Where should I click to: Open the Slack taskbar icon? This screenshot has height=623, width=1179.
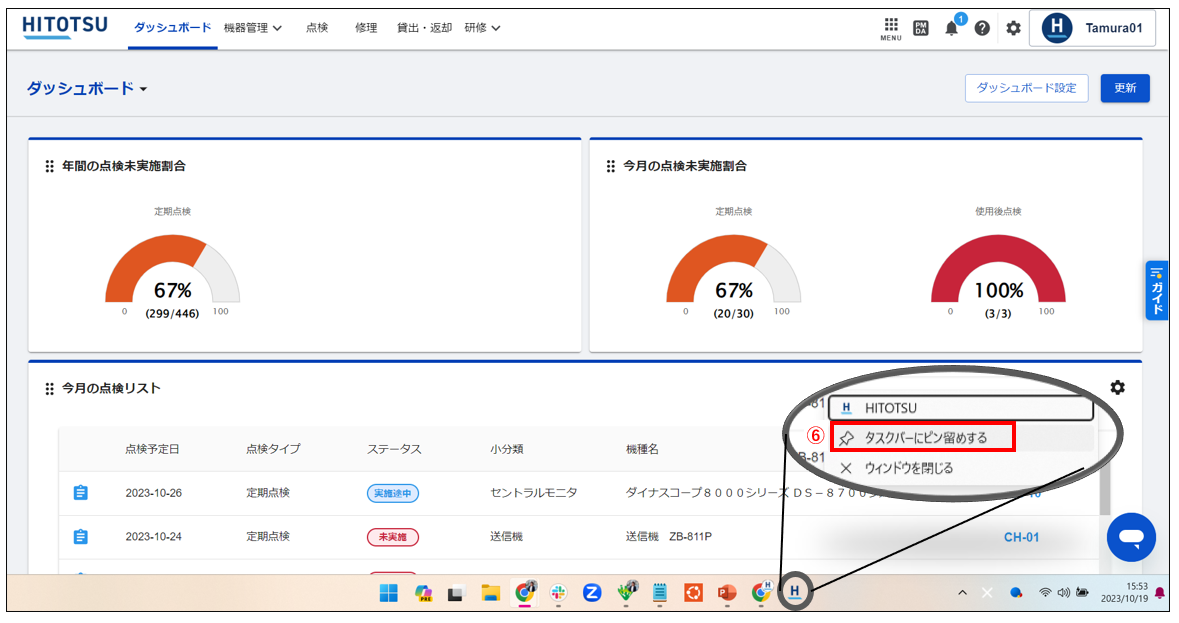(x=558, y=593)
